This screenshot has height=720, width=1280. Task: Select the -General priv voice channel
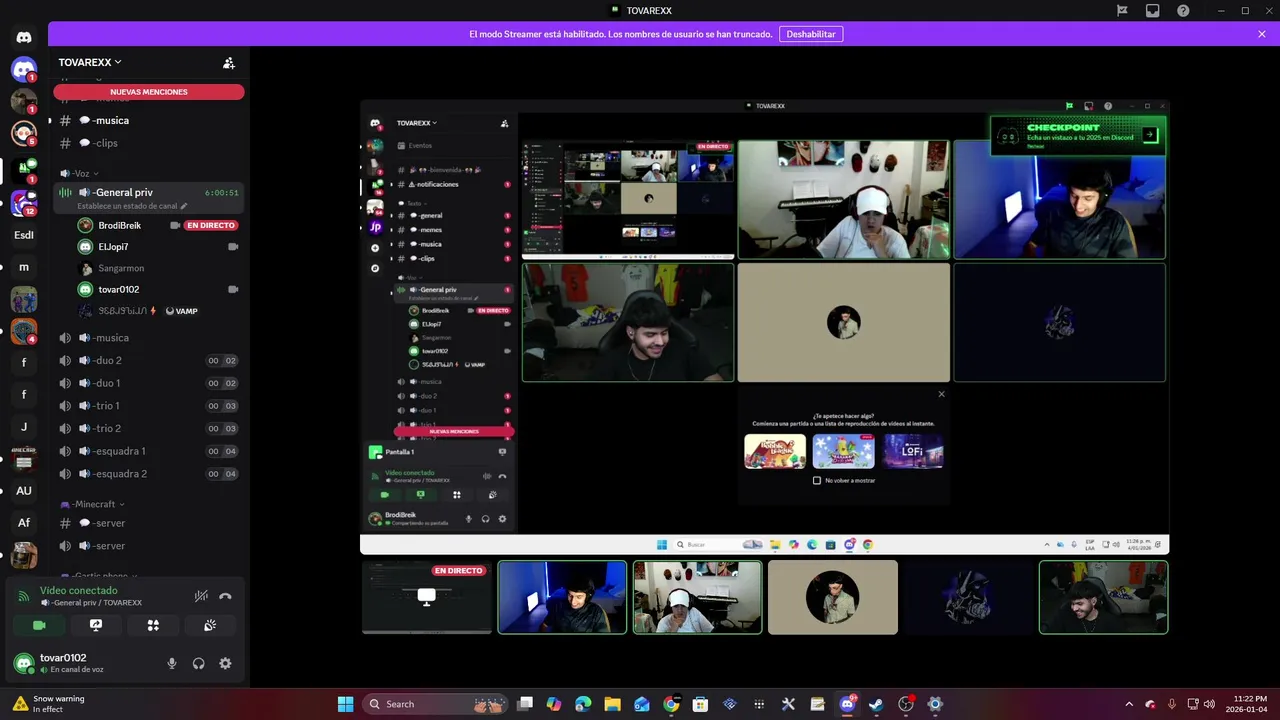point(149,196)
